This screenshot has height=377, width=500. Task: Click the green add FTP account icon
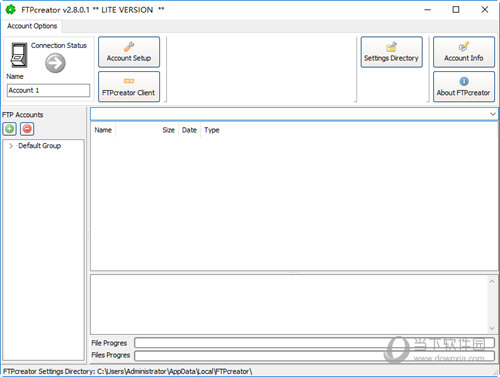click(x=10, y=129)
